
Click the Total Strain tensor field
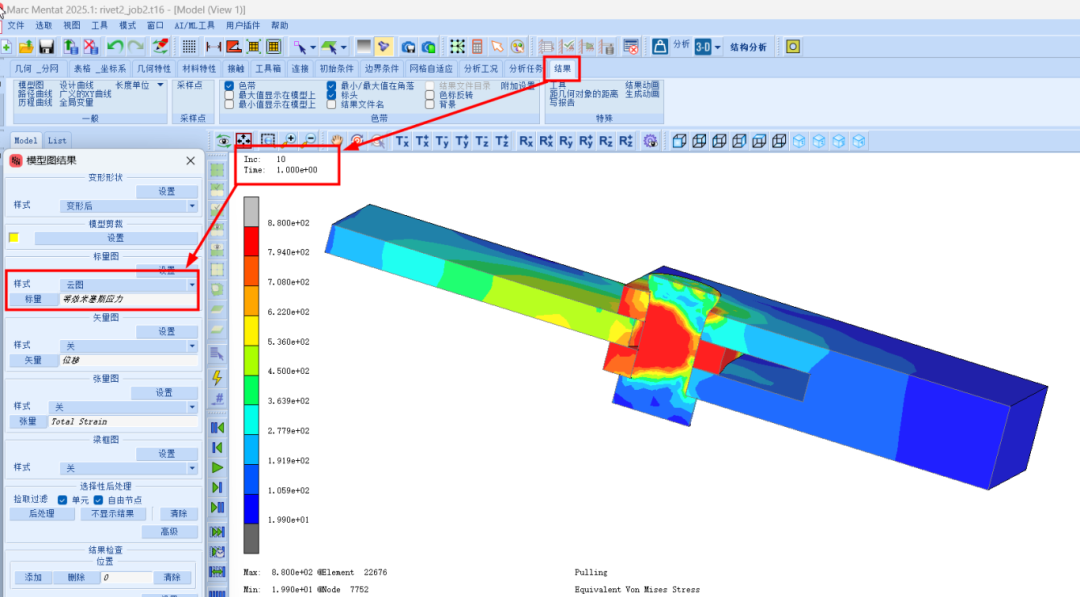pos(123,422)
